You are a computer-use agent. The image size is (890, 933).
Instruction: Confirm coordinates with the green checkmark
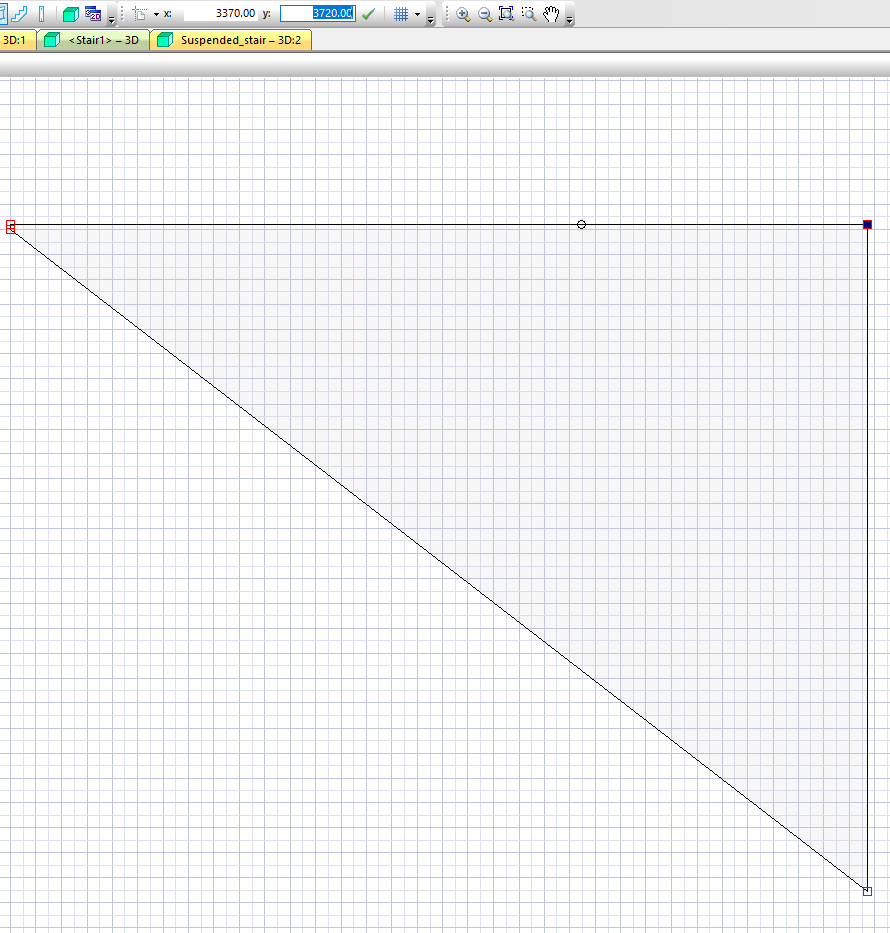click(369, 14)
